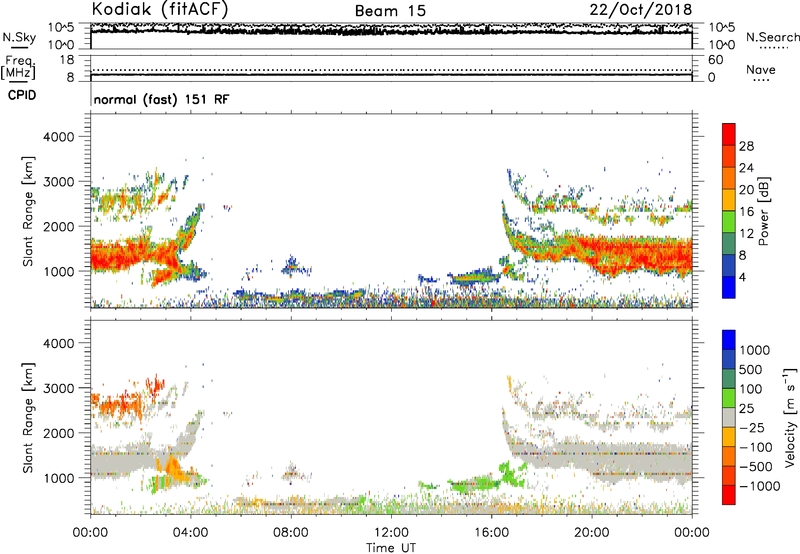Click the 'normal (fast) 151 RF' text
This screenshot has width=800, height=554.
[x=161, y=99]
